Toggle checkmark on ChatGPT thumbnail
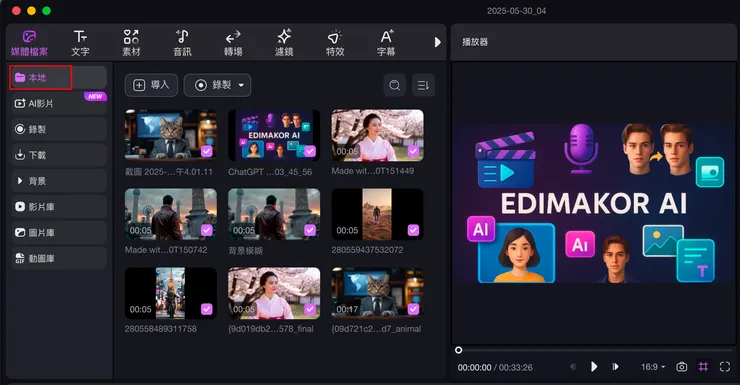The image size is (740, 385). 310,151
